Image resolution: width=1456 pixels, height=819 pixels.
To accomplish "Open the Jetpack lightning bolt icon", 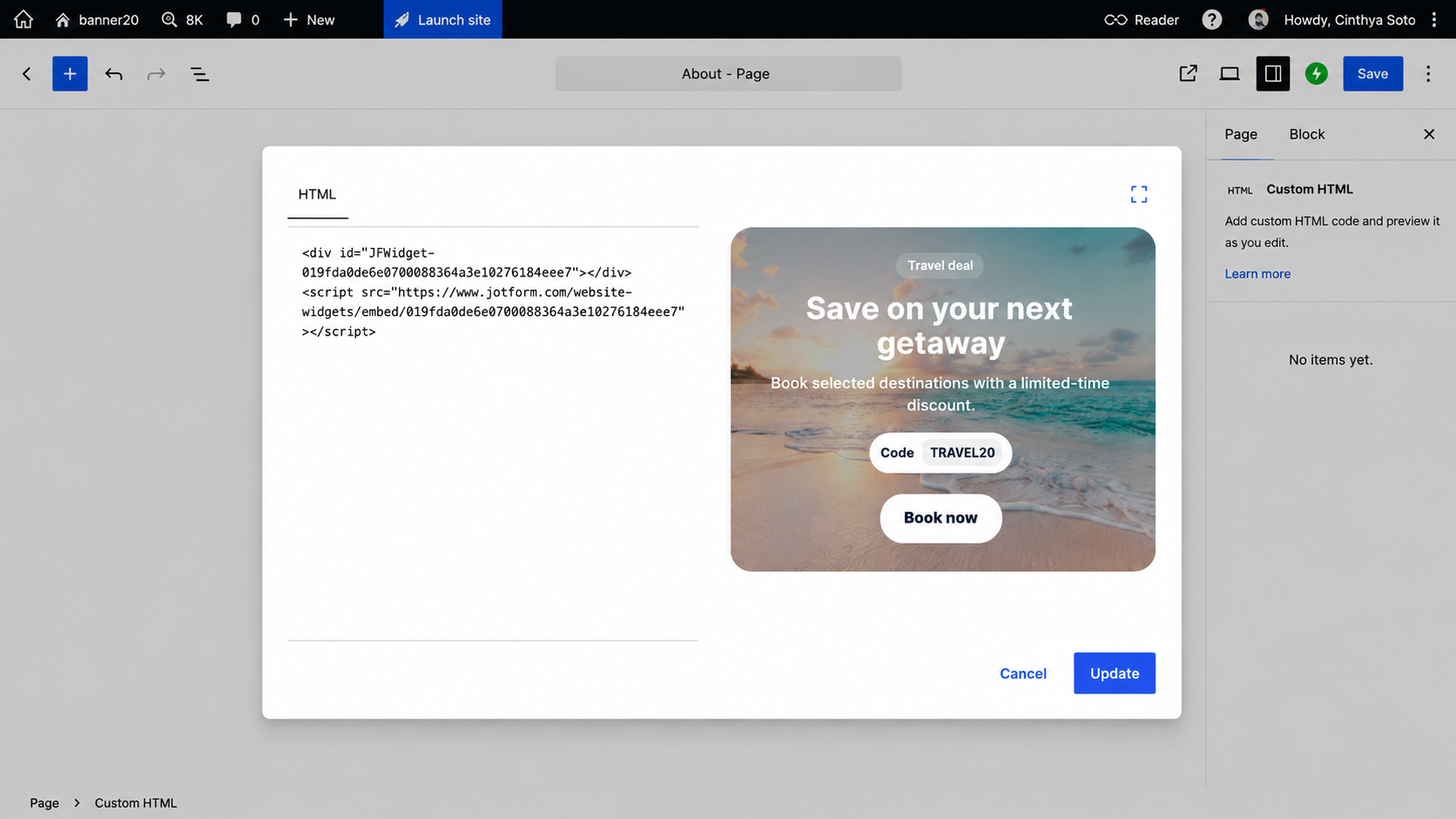I will click(1316, 74).
